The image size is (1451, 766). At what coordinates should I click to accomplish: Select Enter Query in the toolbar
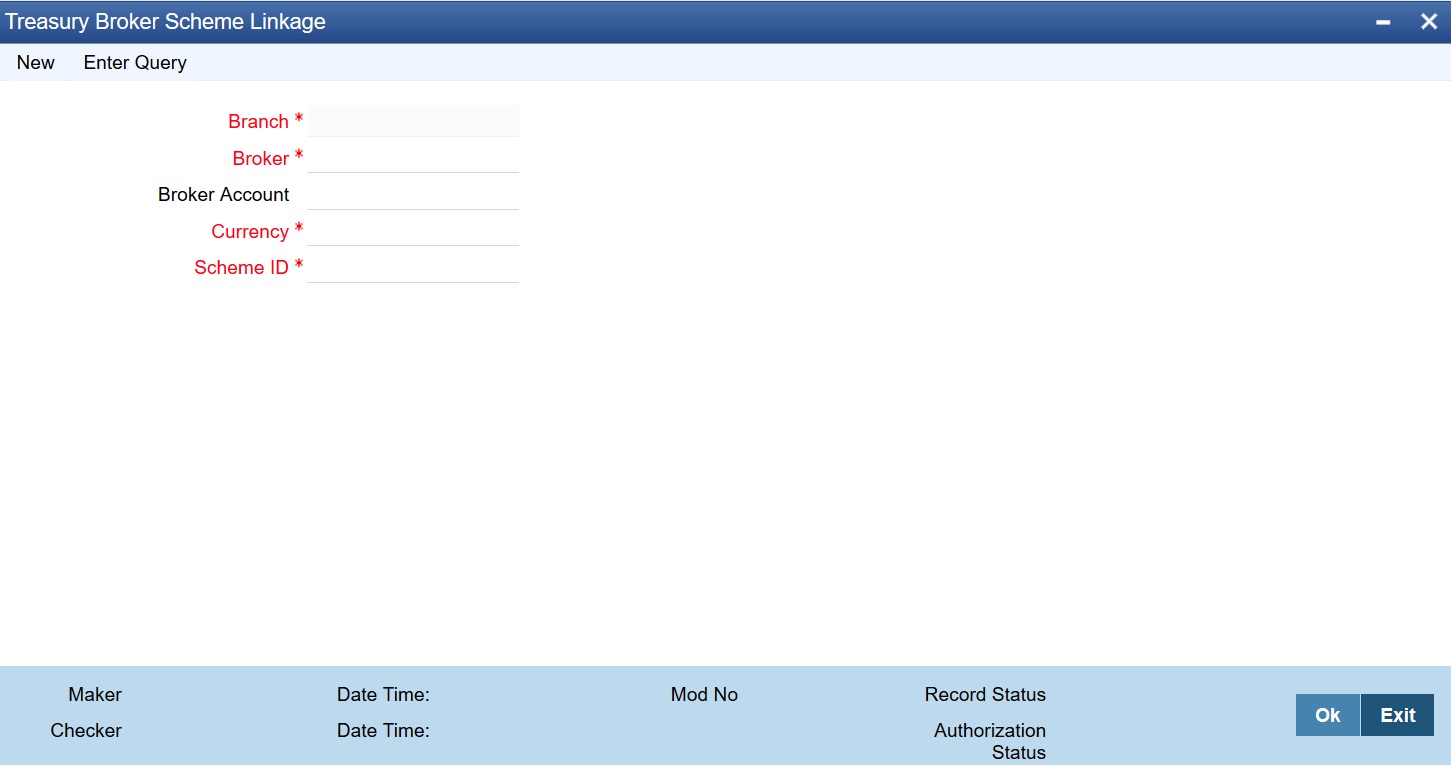(135, 62)
